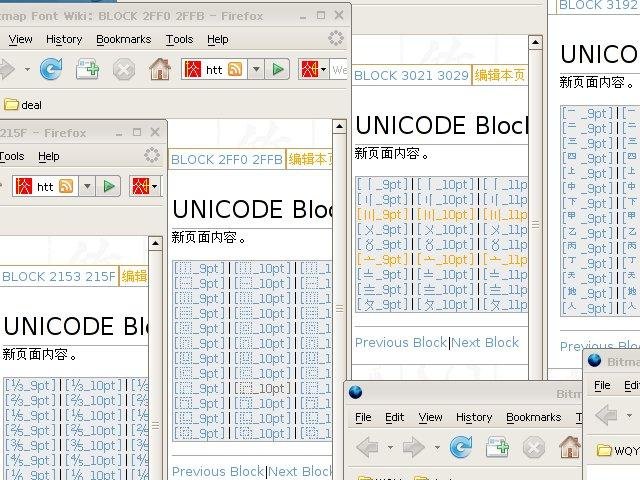Screen dimensions: 640x480
Task: Click red search engine icon in 215F Firefox window
Action: [141, 187]
